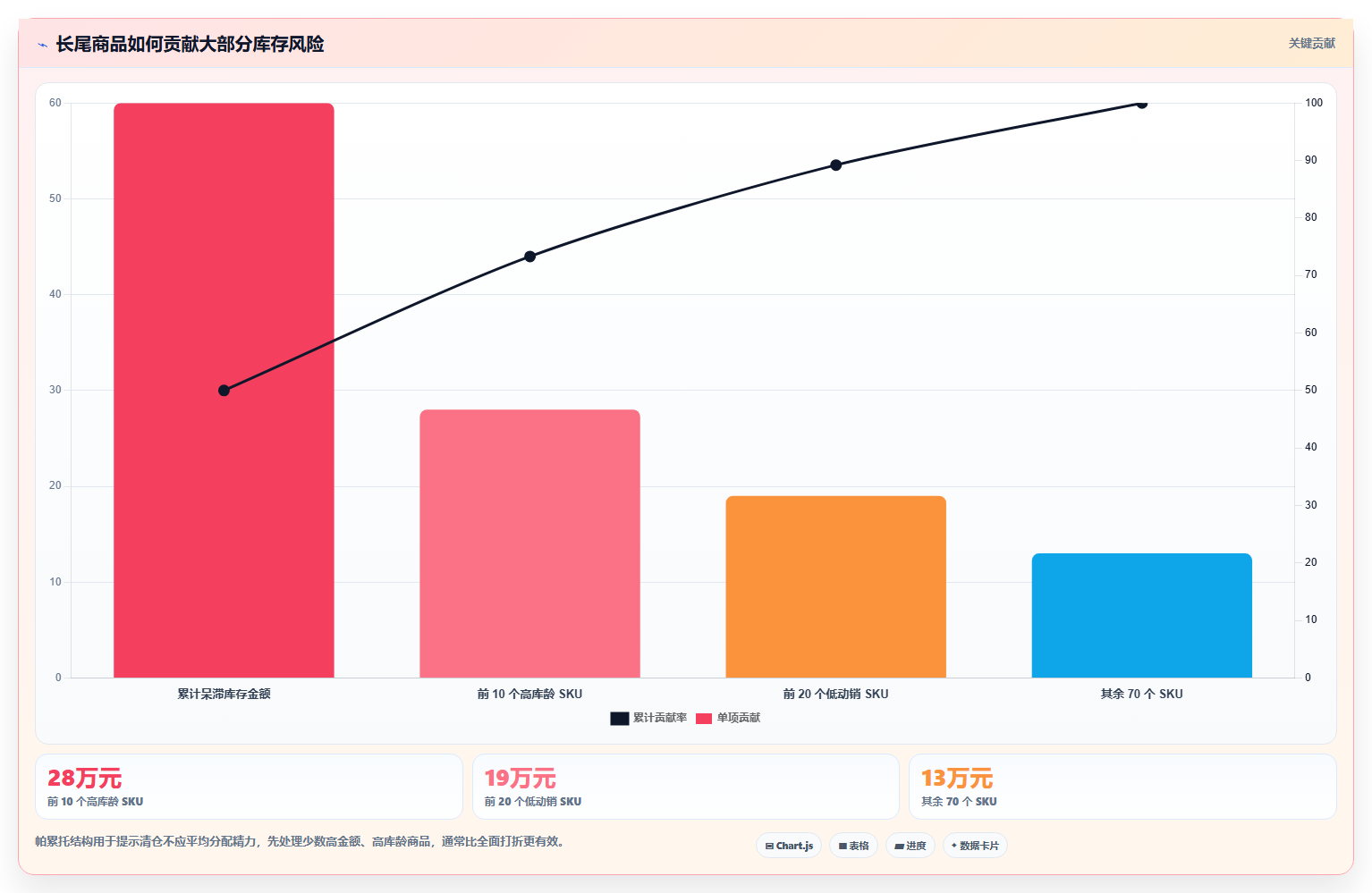Click the left axis value 30
Image resolution: width=1372 pixels, height=893 pixels.
point(55,390)
